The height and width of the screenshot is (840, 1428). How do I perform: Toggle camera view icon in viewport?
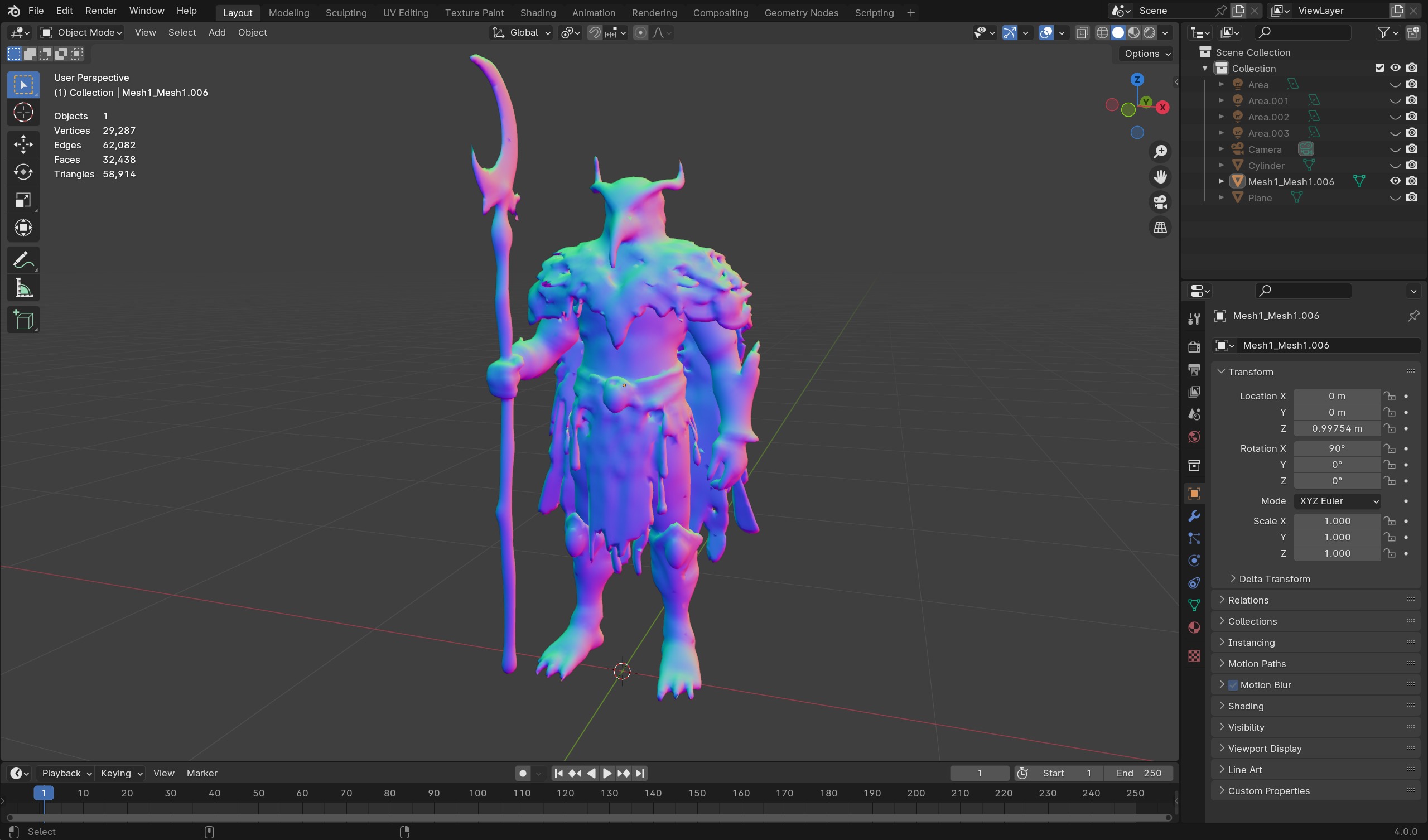(x=1160, y=202)
